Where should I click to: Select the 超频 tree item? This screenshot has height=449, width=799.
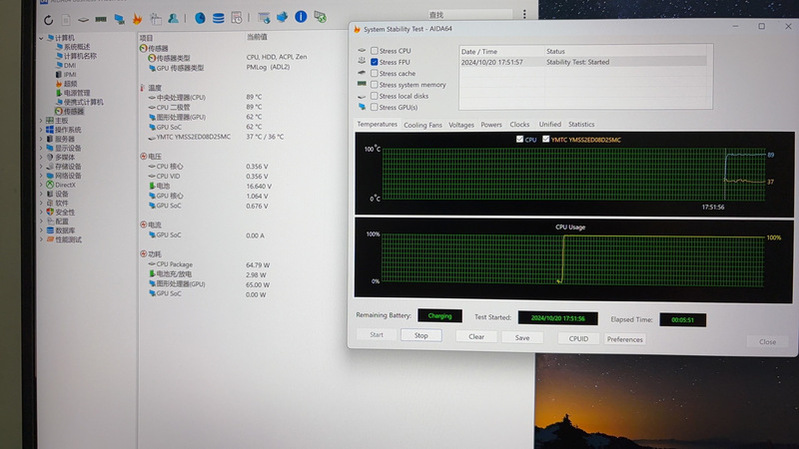70,84
